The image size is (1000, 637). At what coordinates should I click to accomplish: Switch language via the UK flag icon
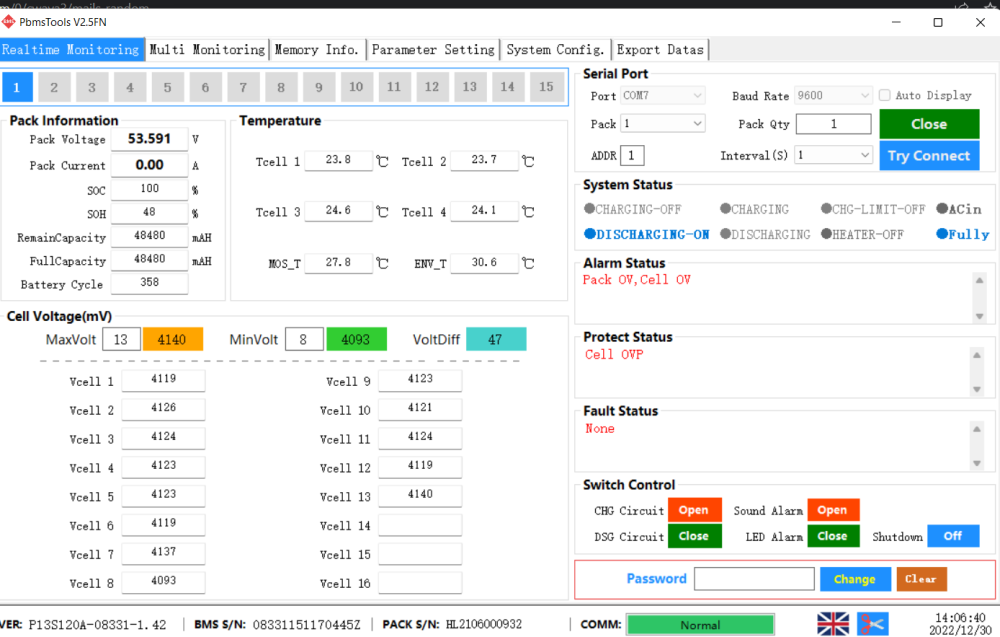coord(833,624)
